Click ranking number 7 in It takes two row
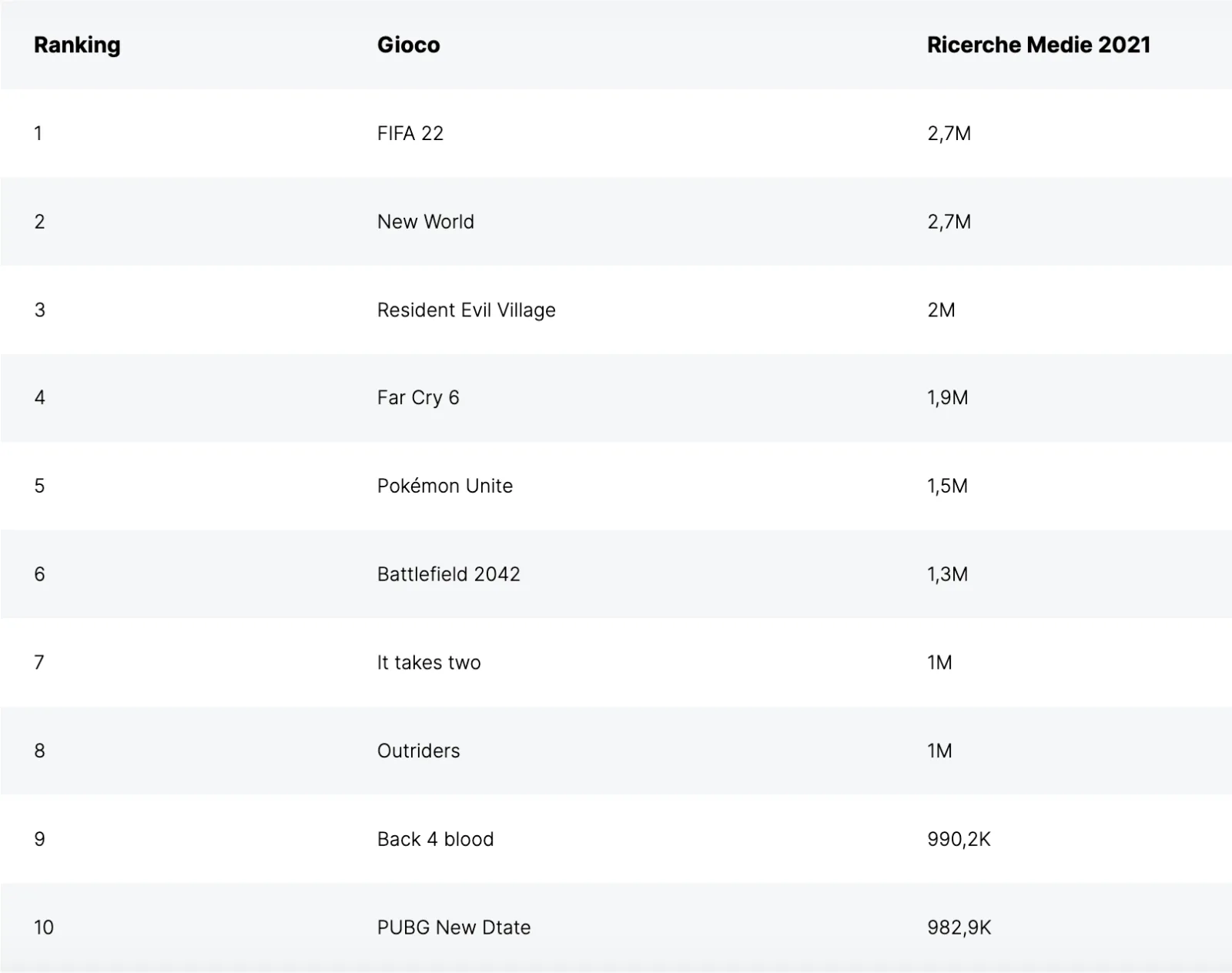 39,663
